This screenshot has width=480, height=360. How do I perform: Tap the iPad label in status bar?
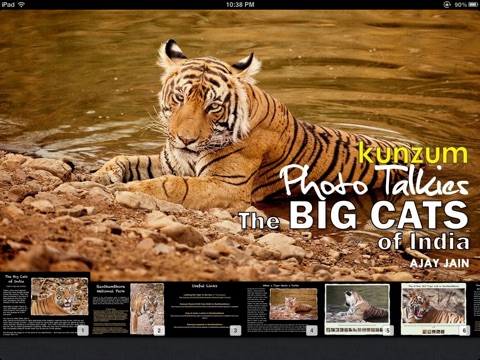click(x=8, y=4)
